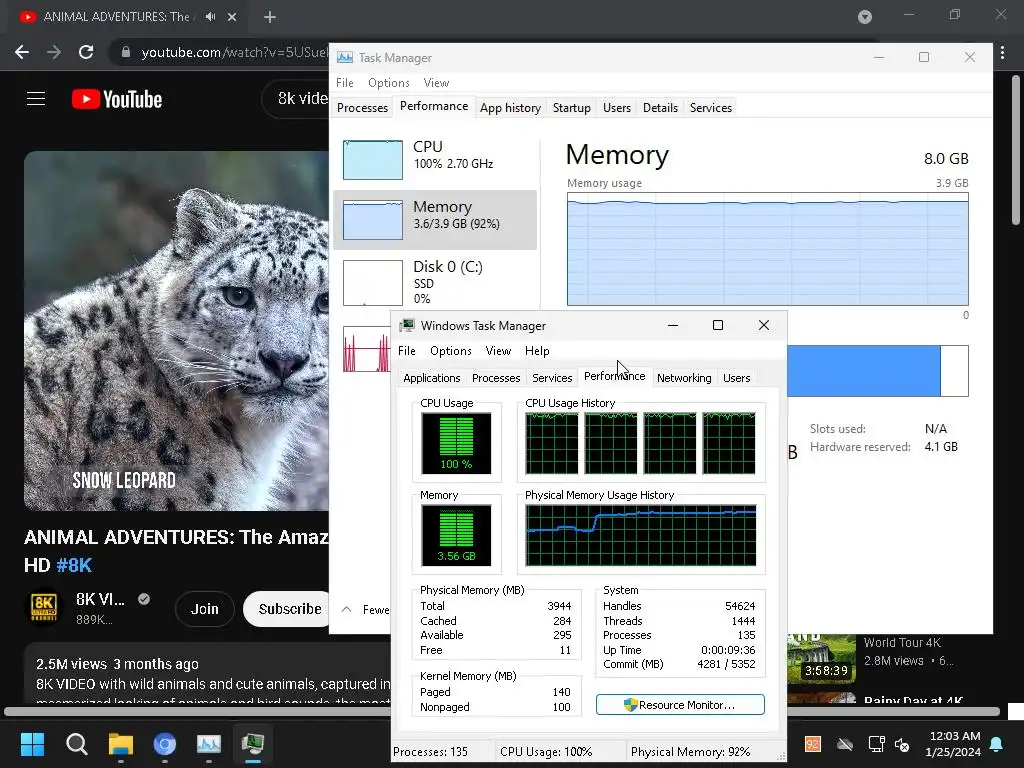This screenshot has width=1024, height=768.
Task: Subscribe to the channel
Action: [287, 609]
